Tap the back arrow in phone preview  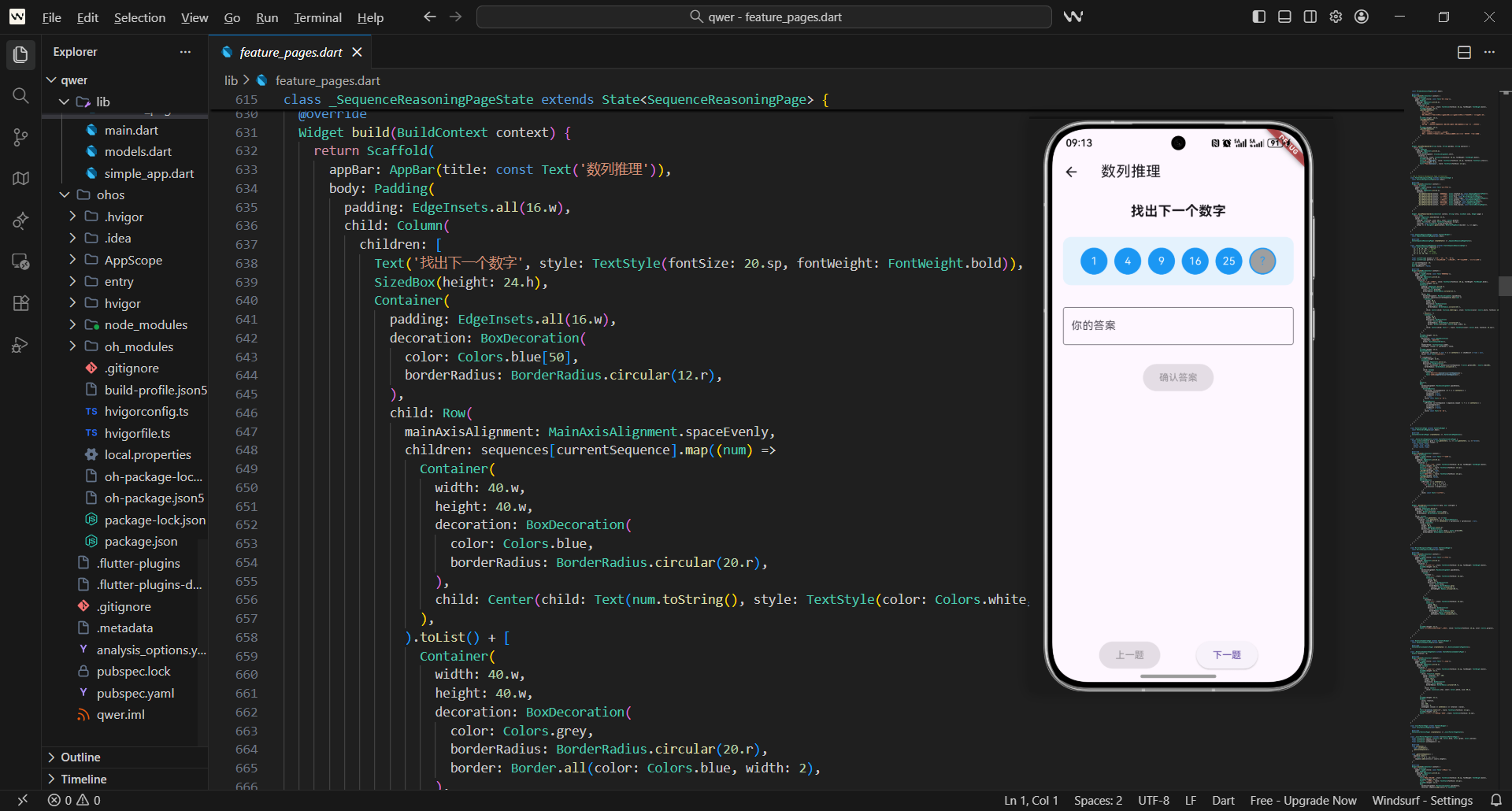(1071, 172)
